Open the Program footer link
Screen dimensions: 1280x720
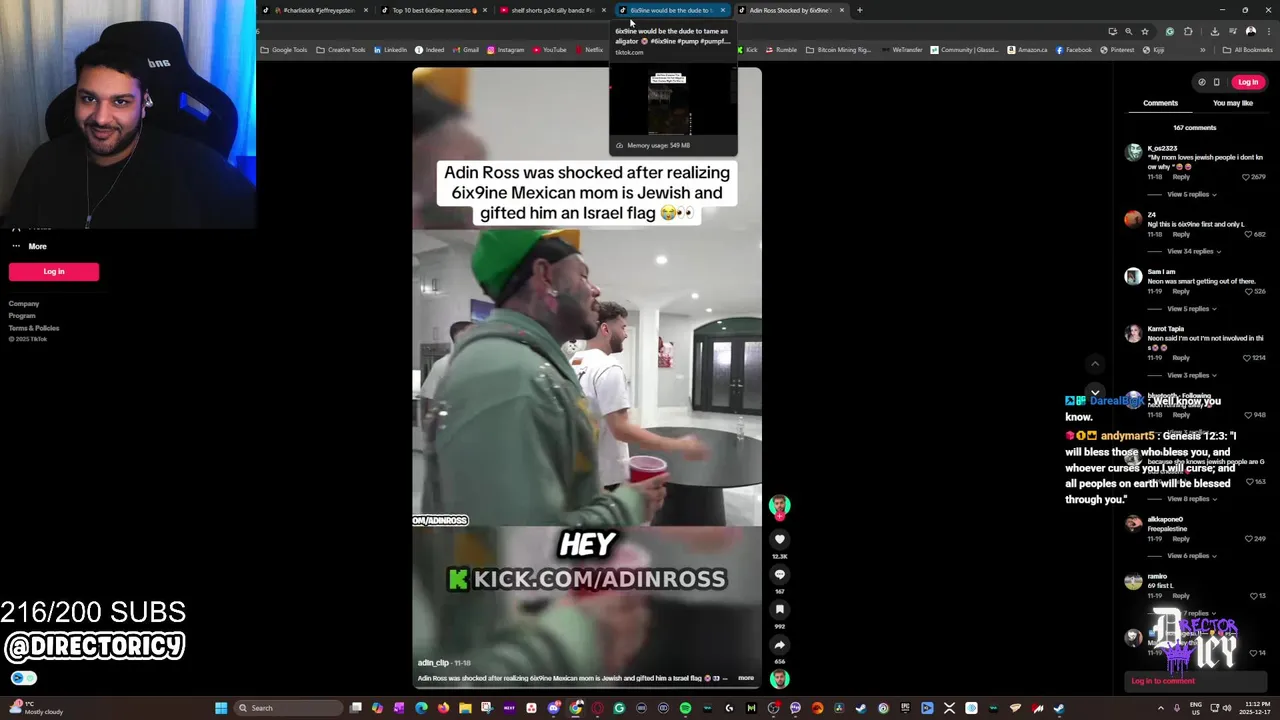coord(22,316)
